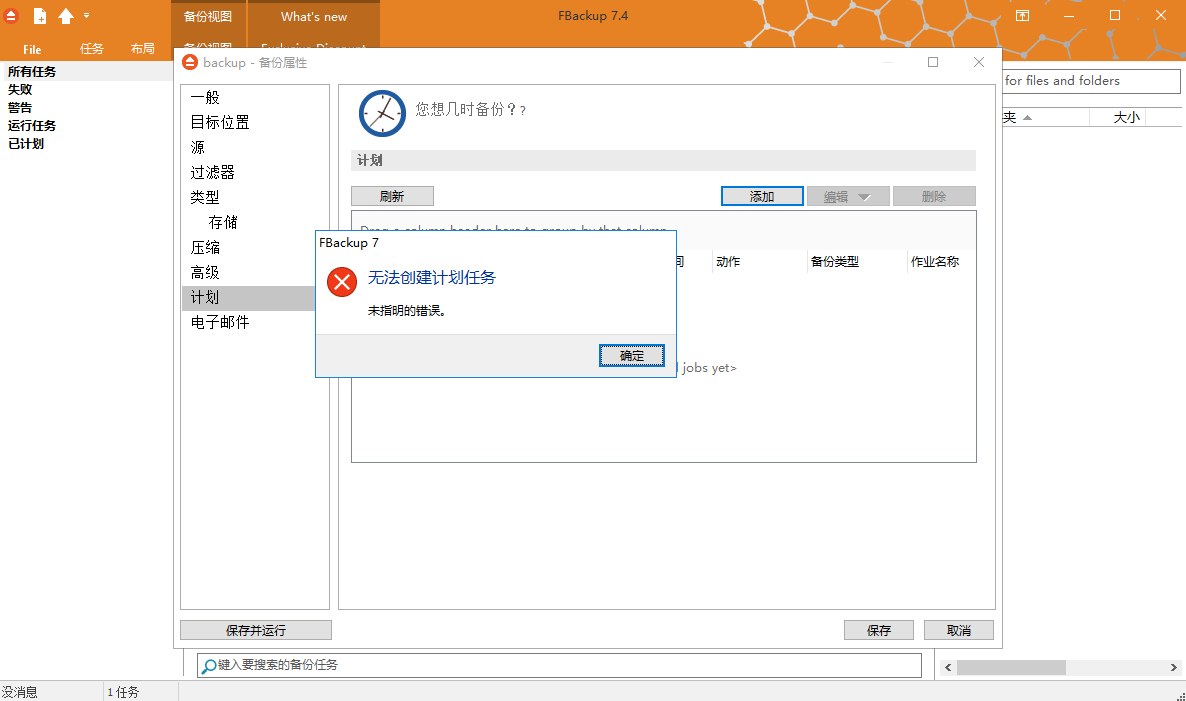Click the 确定 button in error dialog

click(x=632, y=355)
